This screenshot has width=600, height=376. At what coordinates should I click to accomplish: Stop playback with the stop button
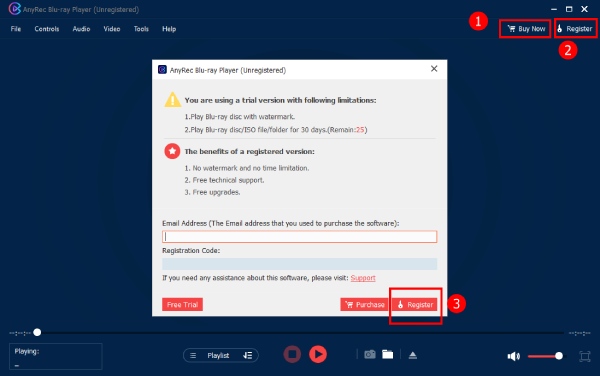pos(292,354)
